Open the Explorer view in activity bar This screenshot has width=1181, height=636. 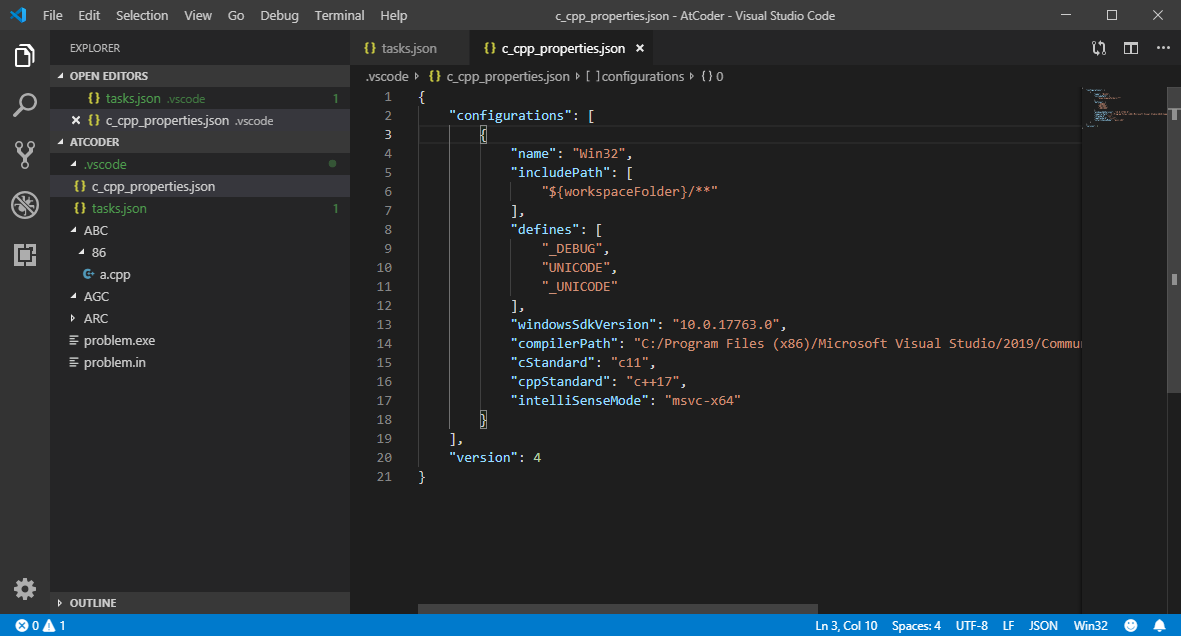pyautogui.click(x=25, y=56)
